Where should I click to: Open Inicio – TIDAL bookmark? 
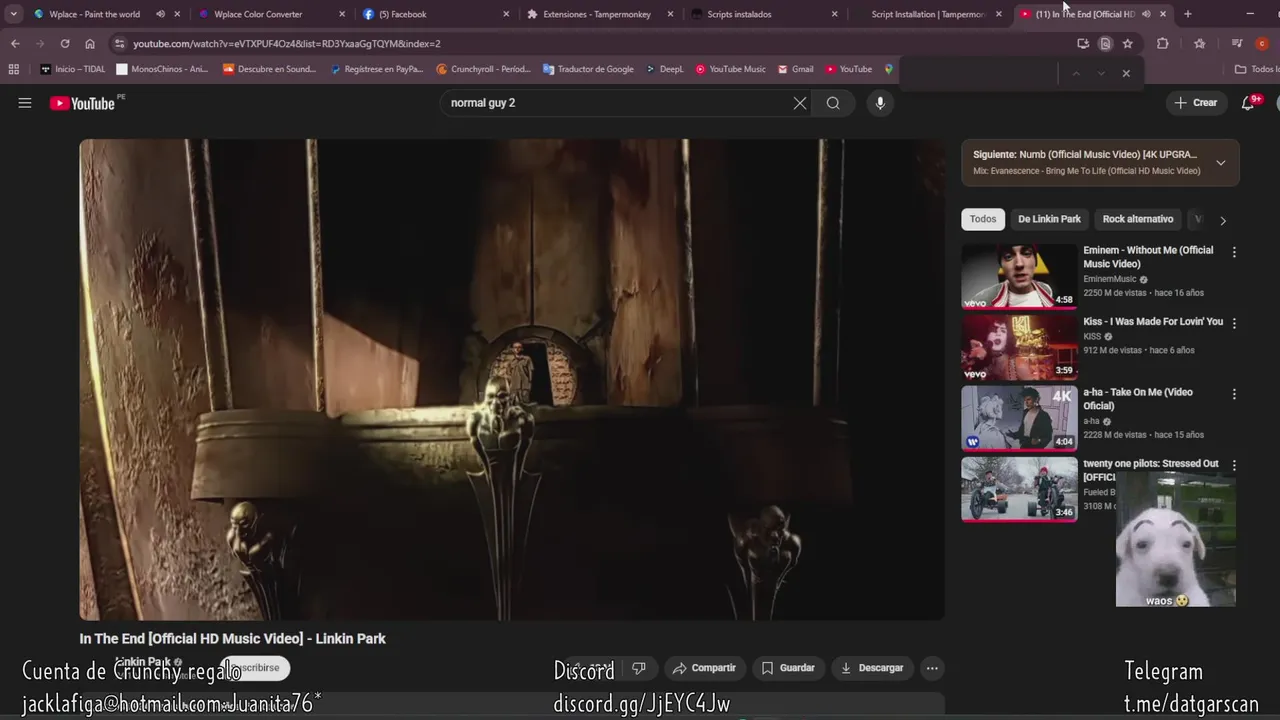[73, 69]
